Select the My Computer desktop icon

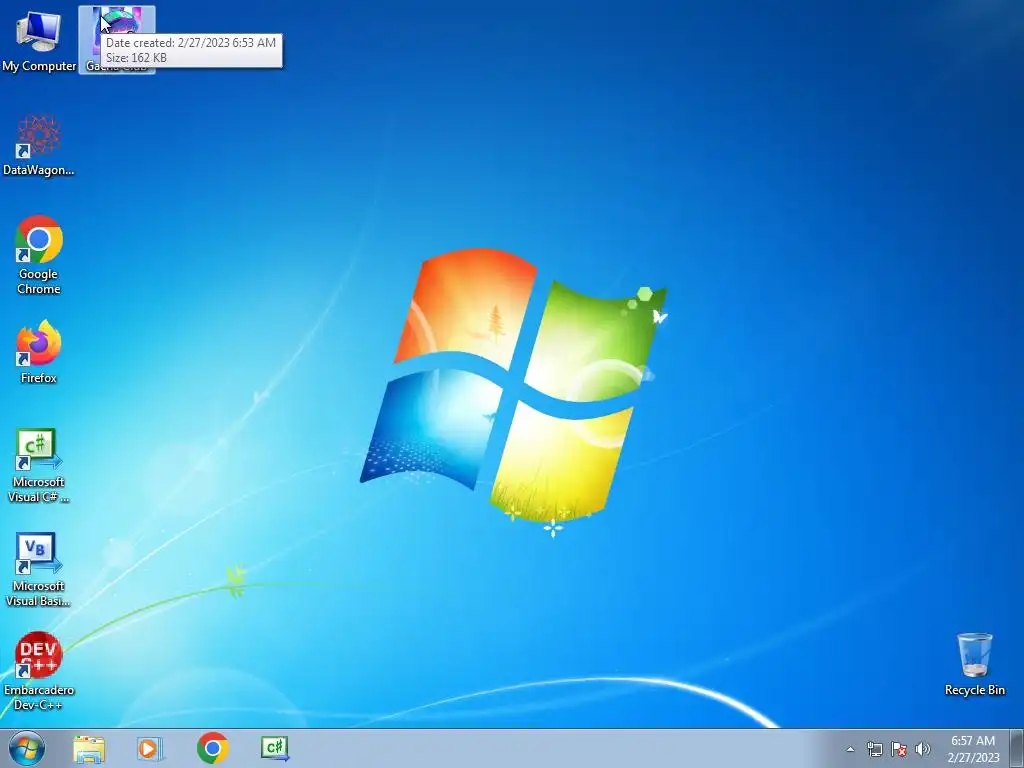pos(39,39)
